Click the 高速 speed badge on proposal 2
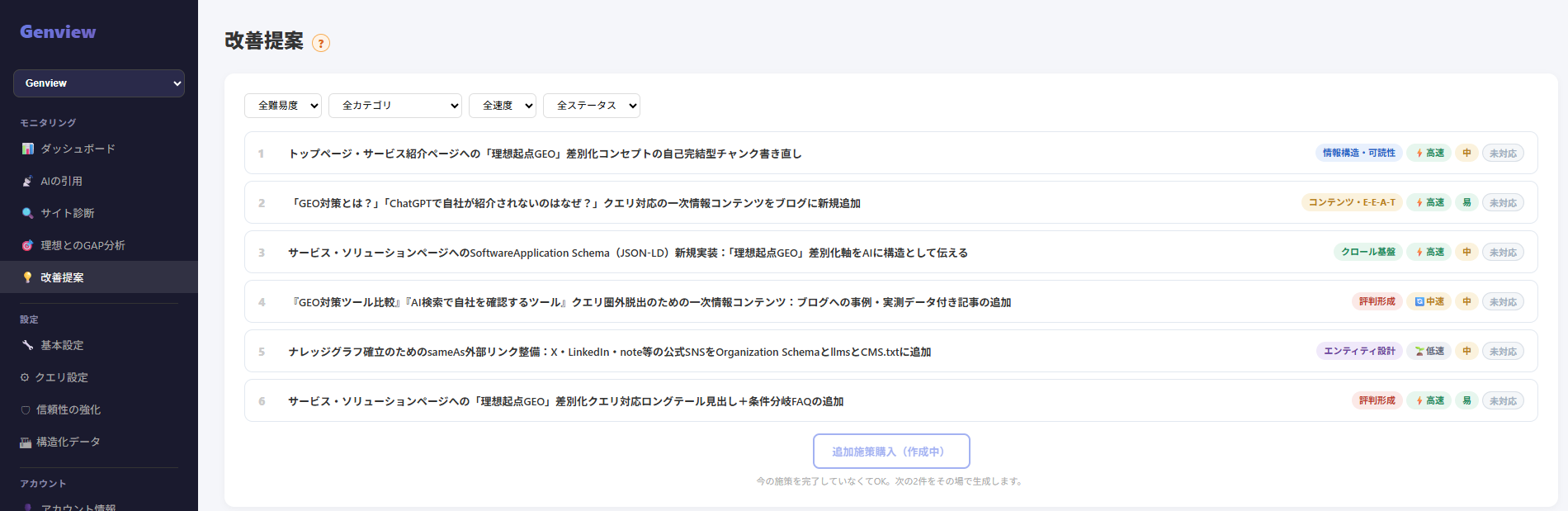 coord(1430,202)
